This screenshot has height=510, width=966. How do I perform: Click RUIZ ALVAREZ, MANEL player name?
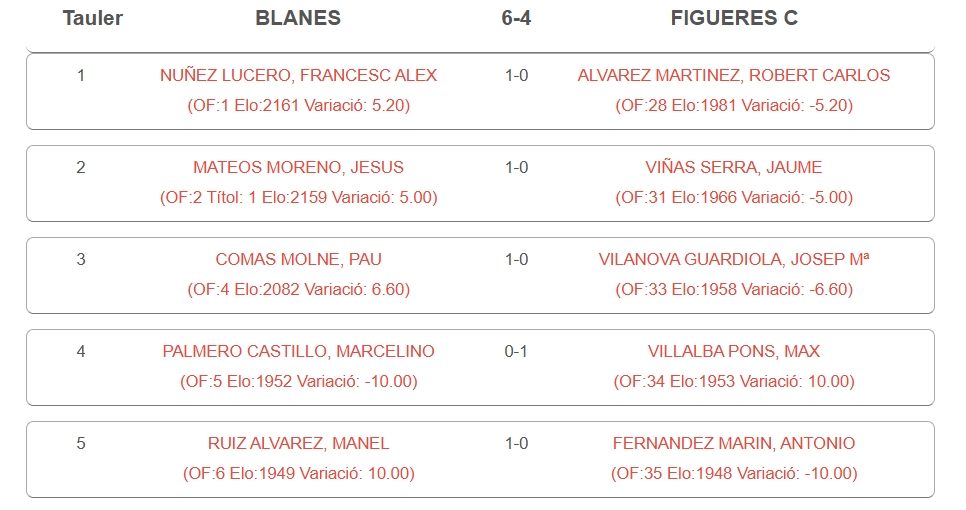tap(298, 443)
